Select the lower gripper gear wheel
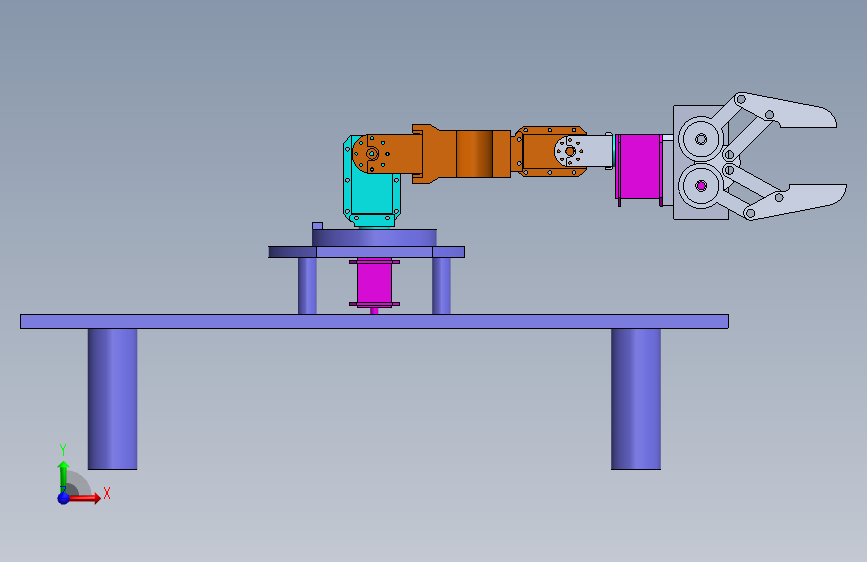Viewport: 867px width, 562px height. pos(701,186)
